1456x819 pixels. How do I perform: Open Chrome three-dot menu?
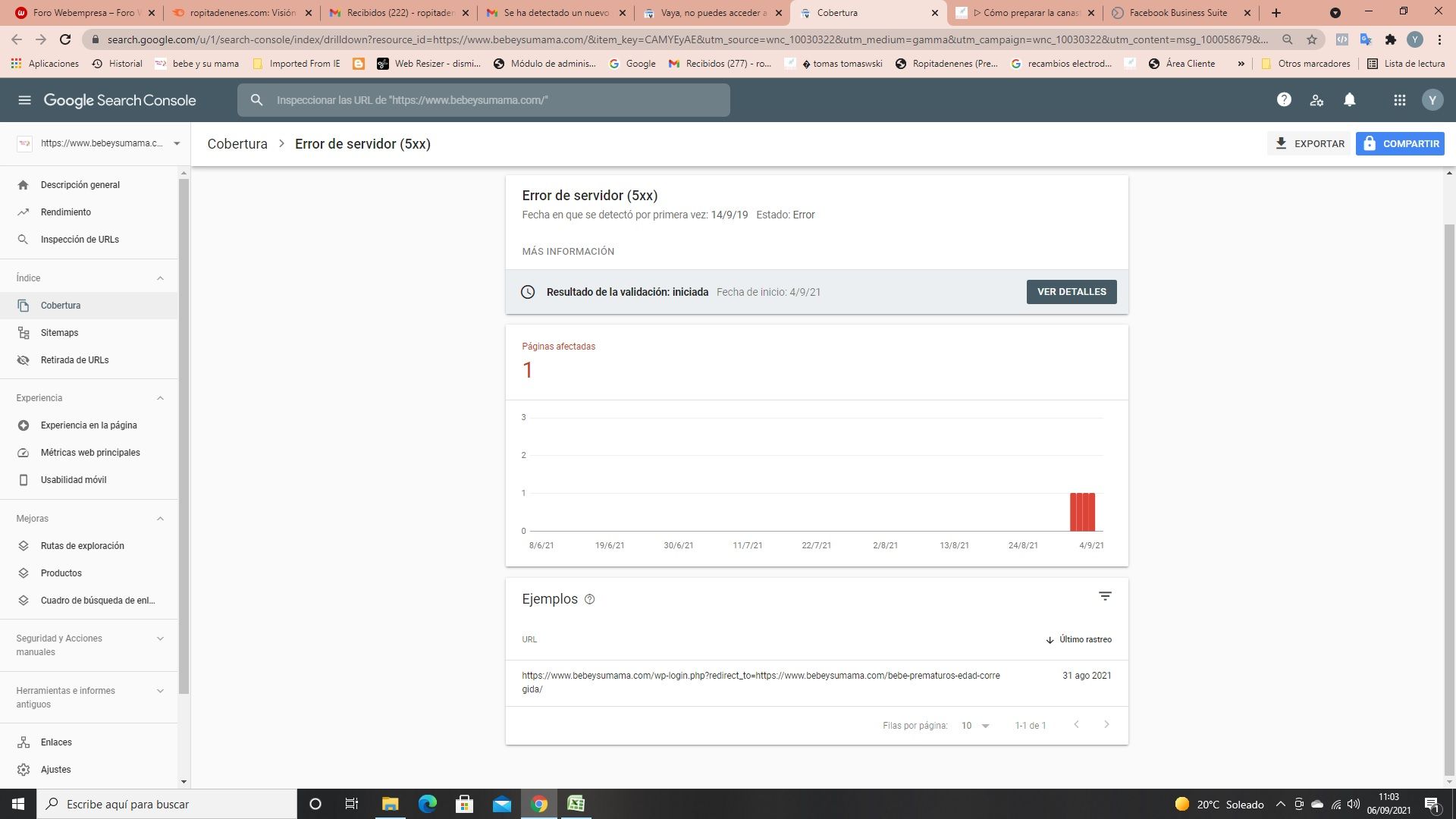[1439, 39]
